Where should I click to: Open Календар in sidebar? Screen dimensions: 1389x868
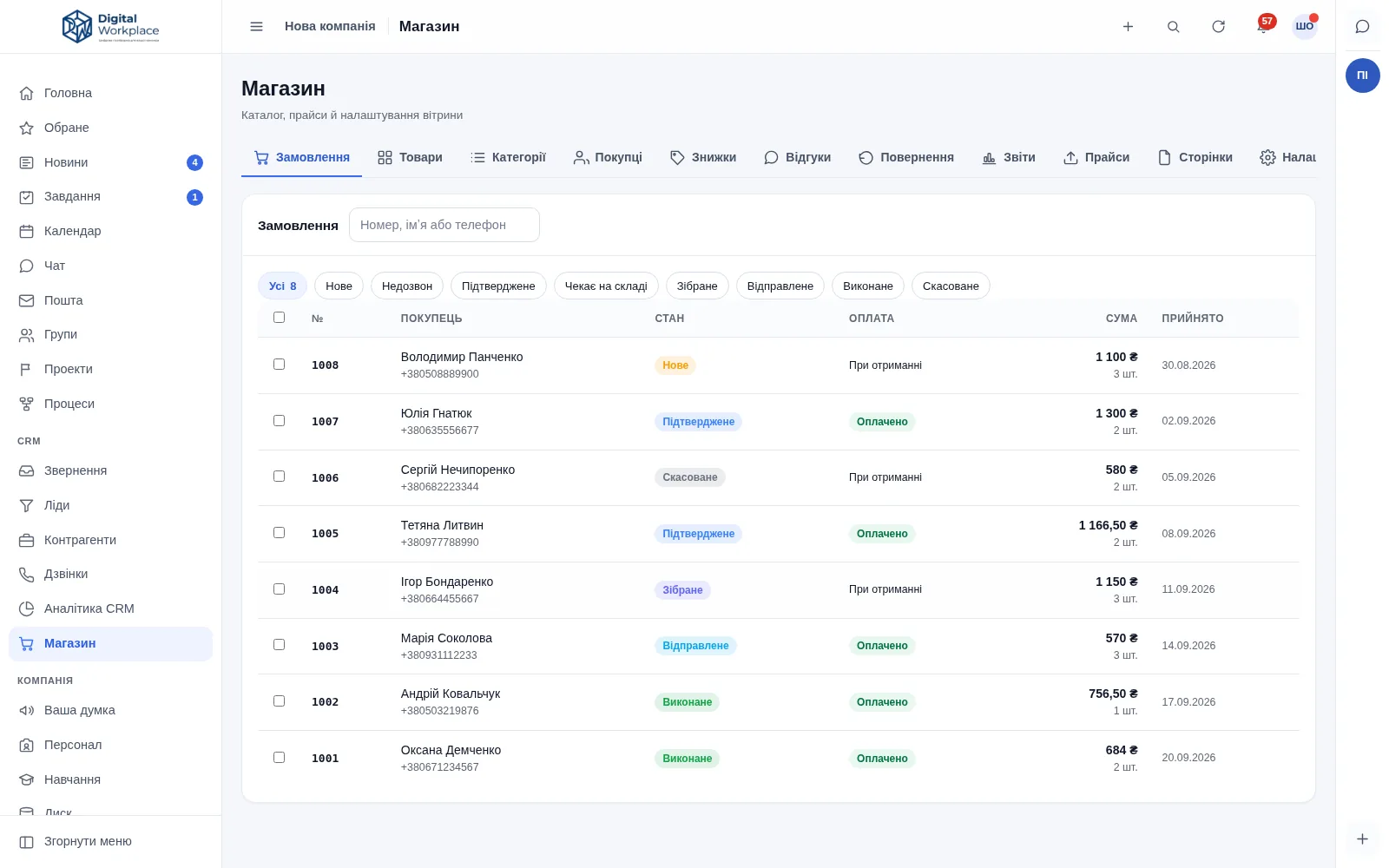point(110,231)
